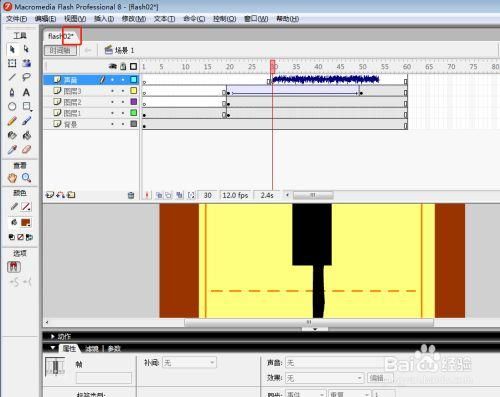Select the Lasso tool

tap(26, 78)
